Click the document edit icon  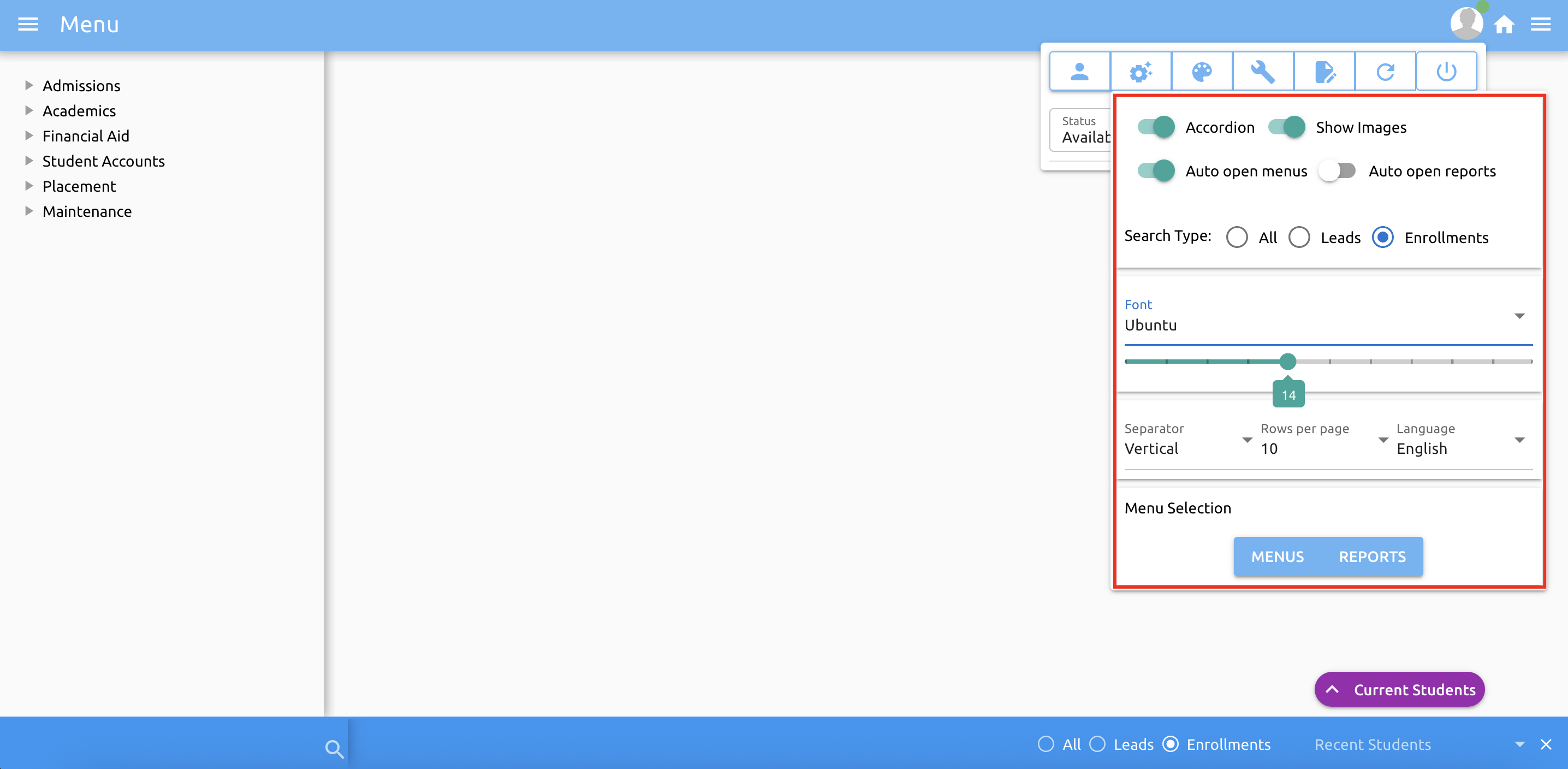[x=1325, y=72]
